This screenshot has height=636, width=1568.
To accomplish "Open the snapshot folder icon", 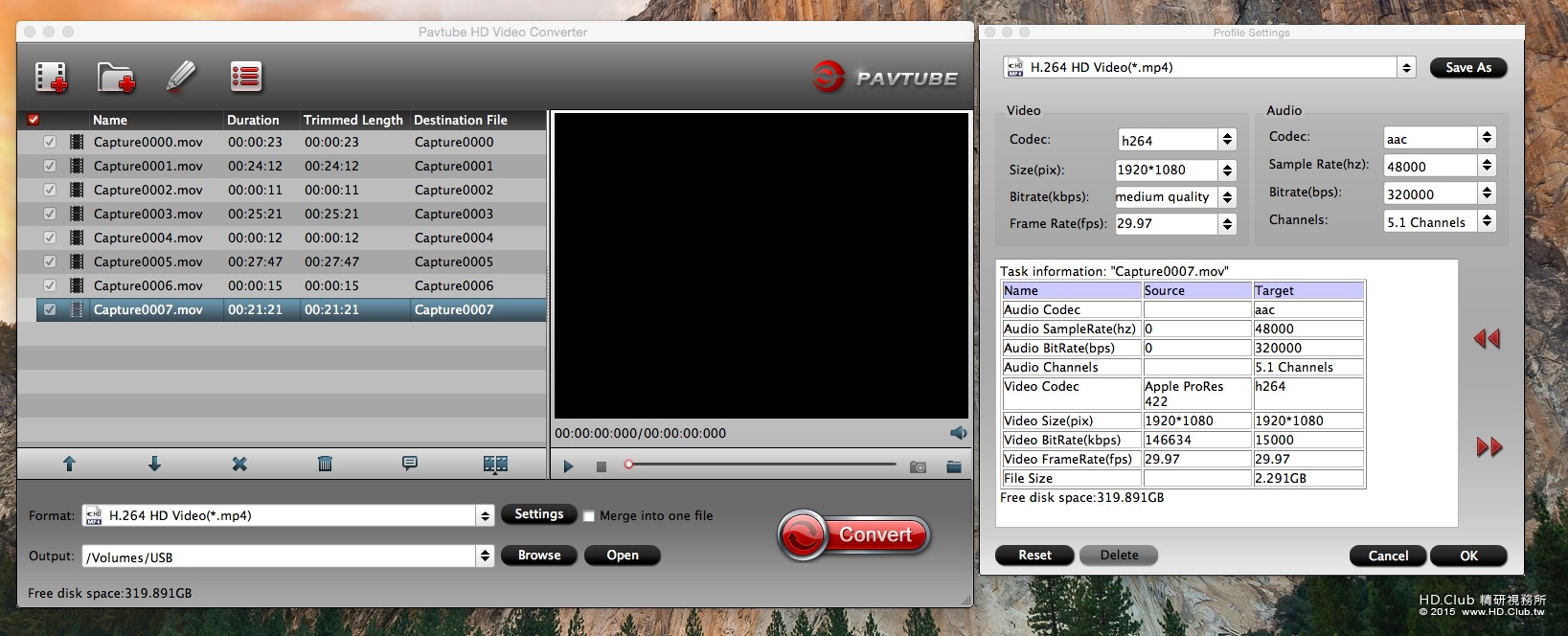I will tap(954, 466).
